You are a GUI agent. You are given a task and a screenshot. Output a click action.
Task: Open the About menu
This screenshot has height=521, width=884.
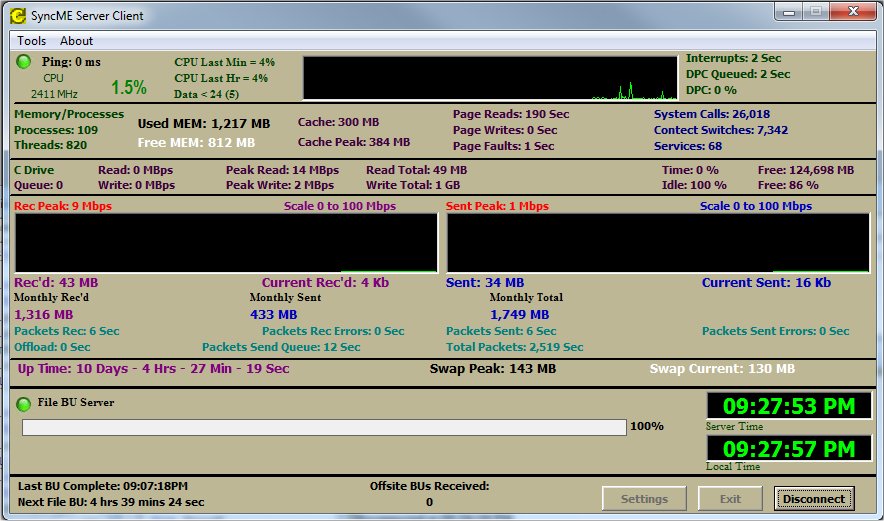77,41
